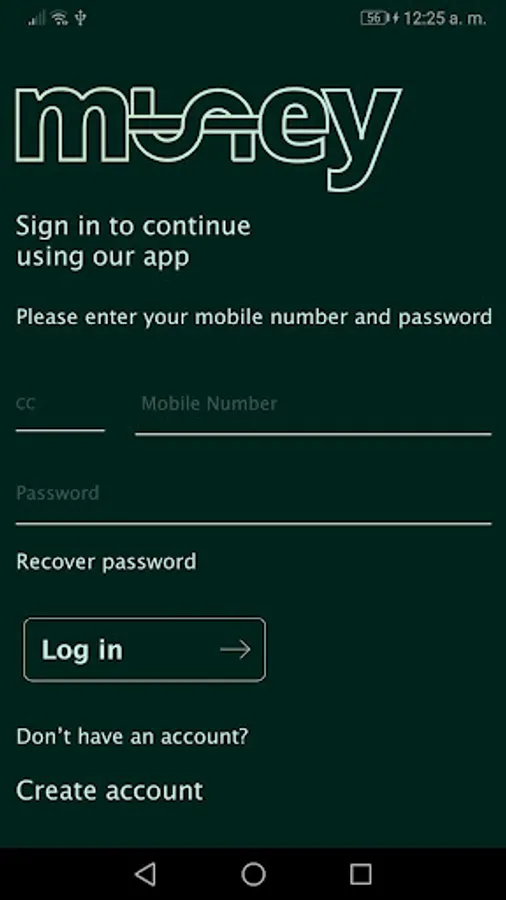This screenshot has width=506, height=900.
Task: Click the Recover password link
Action: [x=106, y=561]
